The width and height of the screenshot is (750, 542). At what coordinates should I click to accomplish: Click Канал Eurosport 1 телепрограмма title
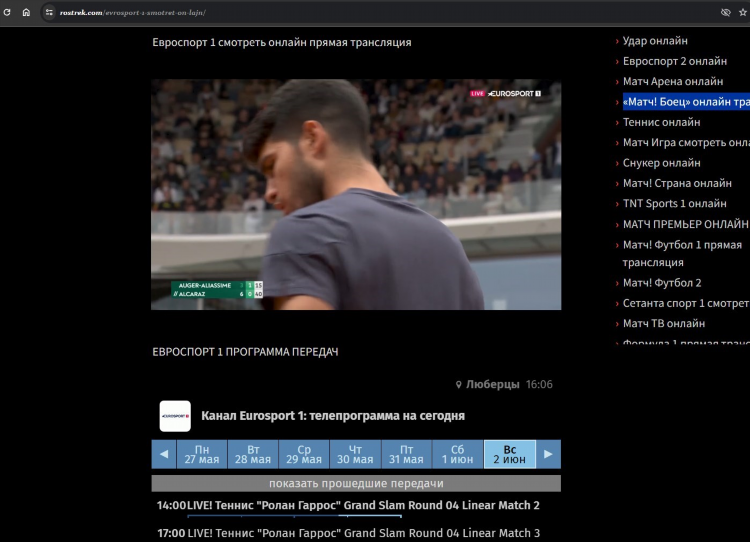[333, 416]
